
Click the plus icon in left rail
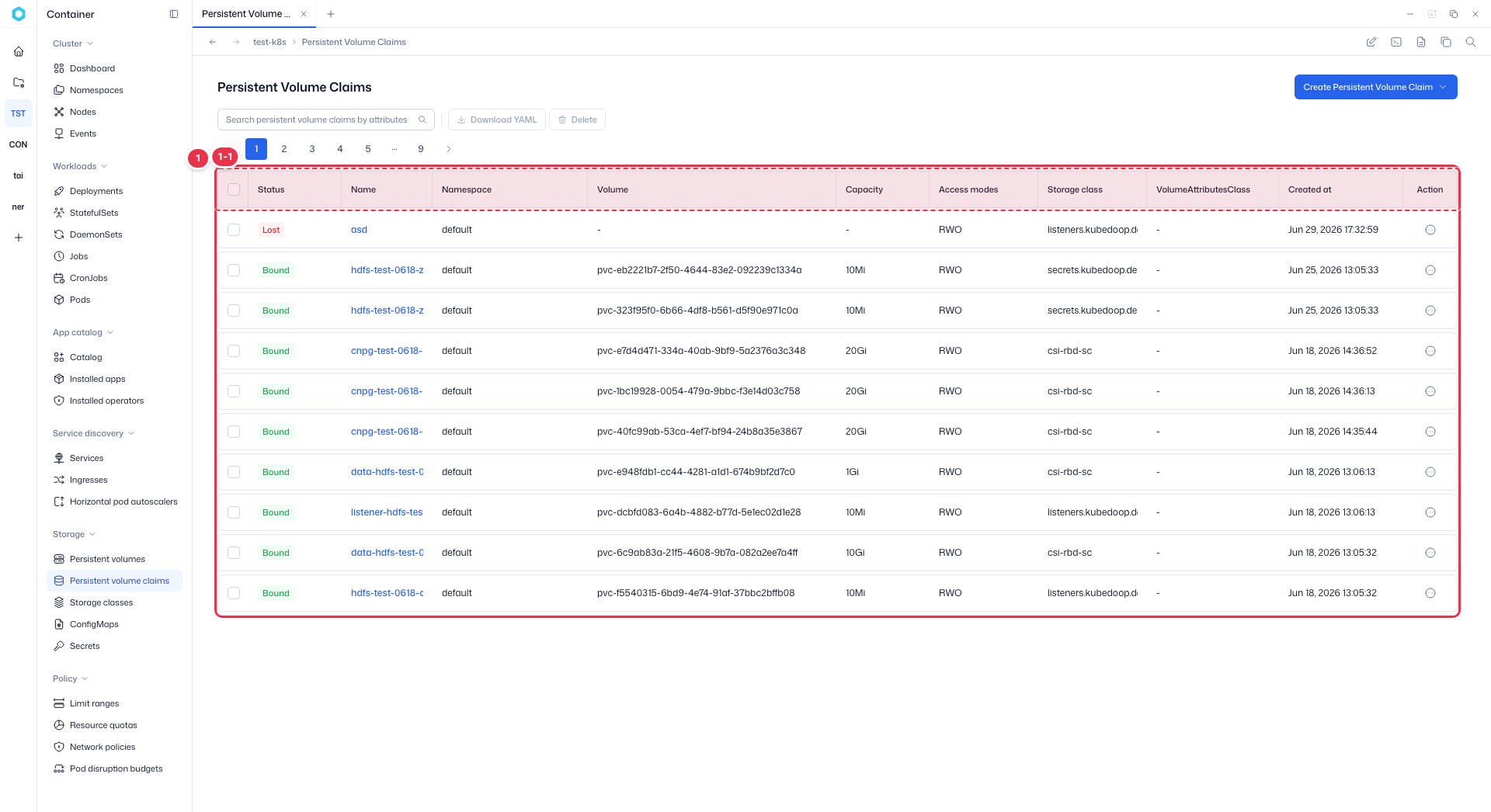(x=19, y=238)
